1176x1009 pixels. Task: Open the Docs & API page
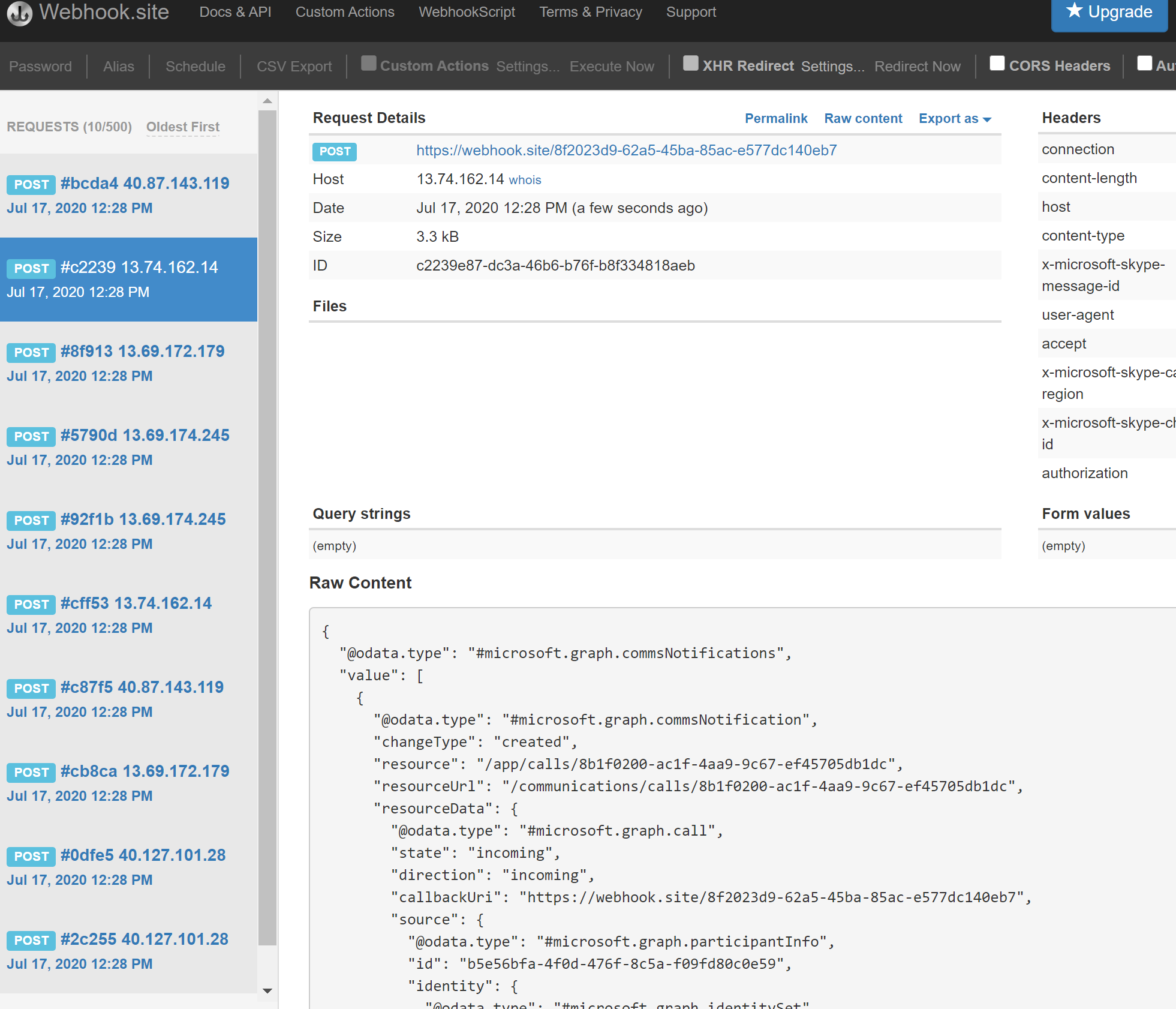click(235, 11)
